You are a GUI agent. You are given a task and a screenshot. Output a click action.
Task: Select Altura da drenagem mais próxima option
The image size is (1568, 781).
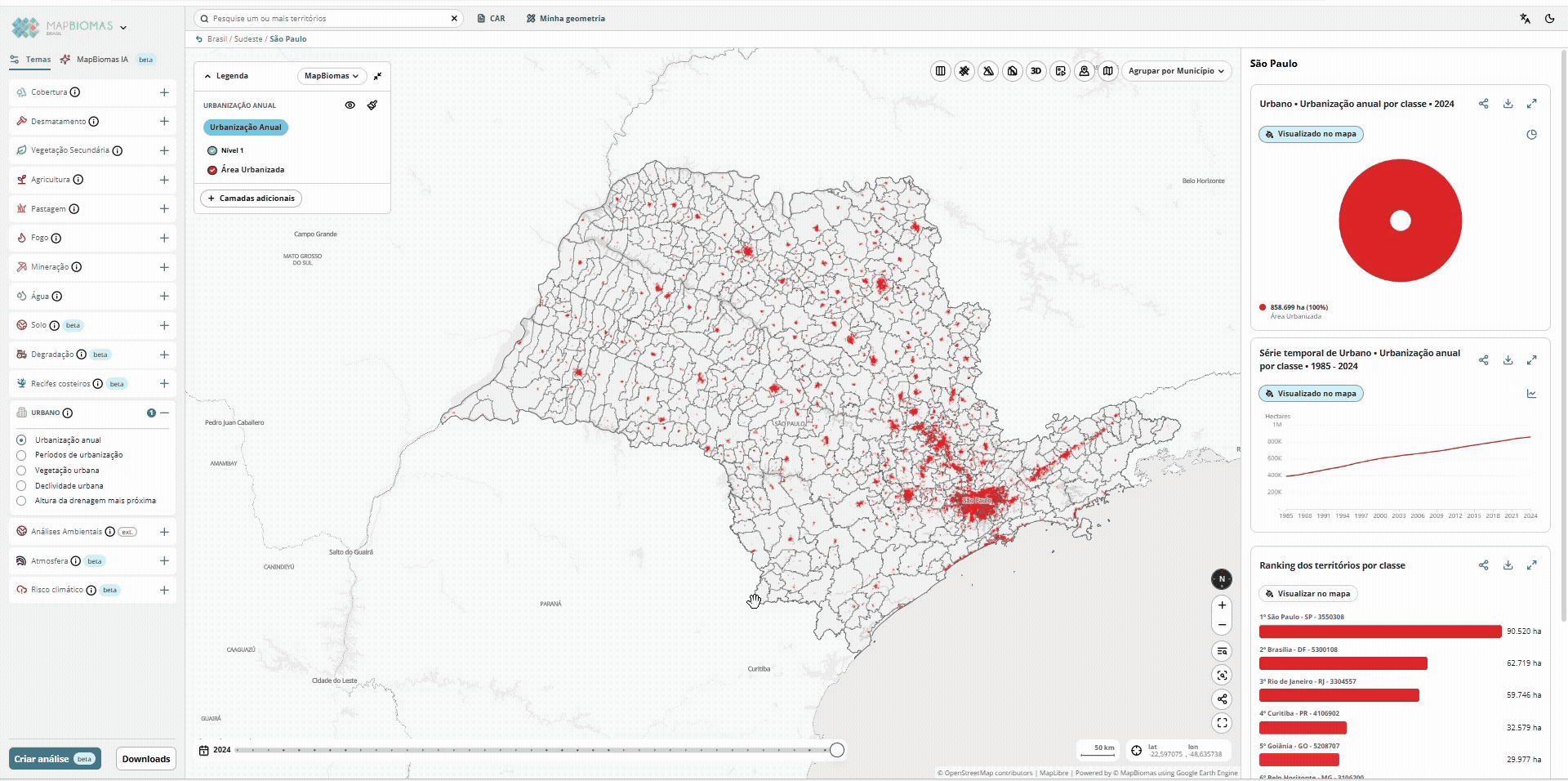point(21,501)
